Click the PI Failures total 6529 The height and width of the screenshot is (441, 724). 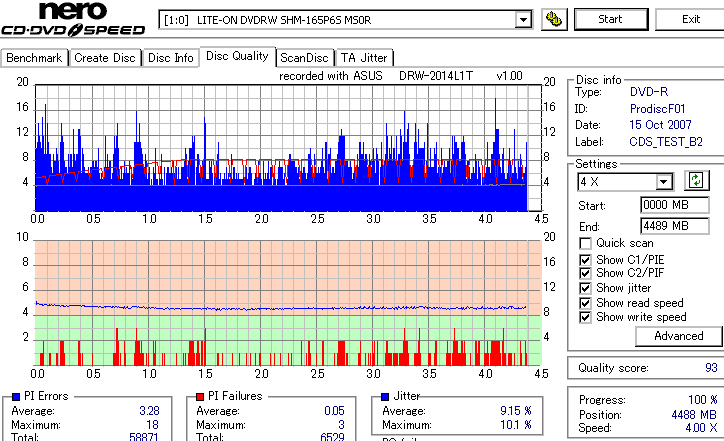tap(332, 437)
